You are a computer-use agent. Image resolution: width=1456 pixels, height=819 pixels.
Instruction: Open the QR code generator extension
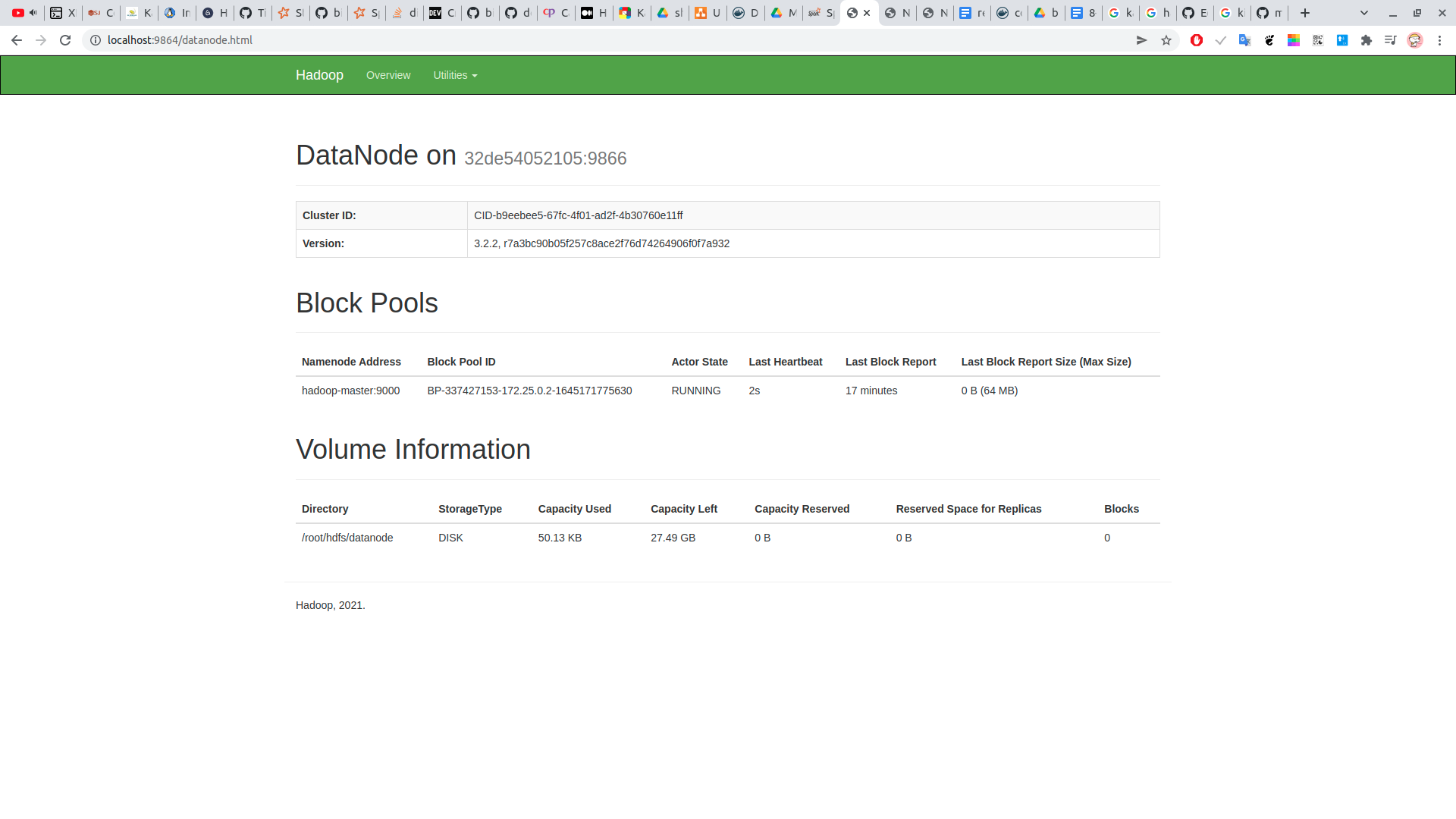click(1318, 40)
